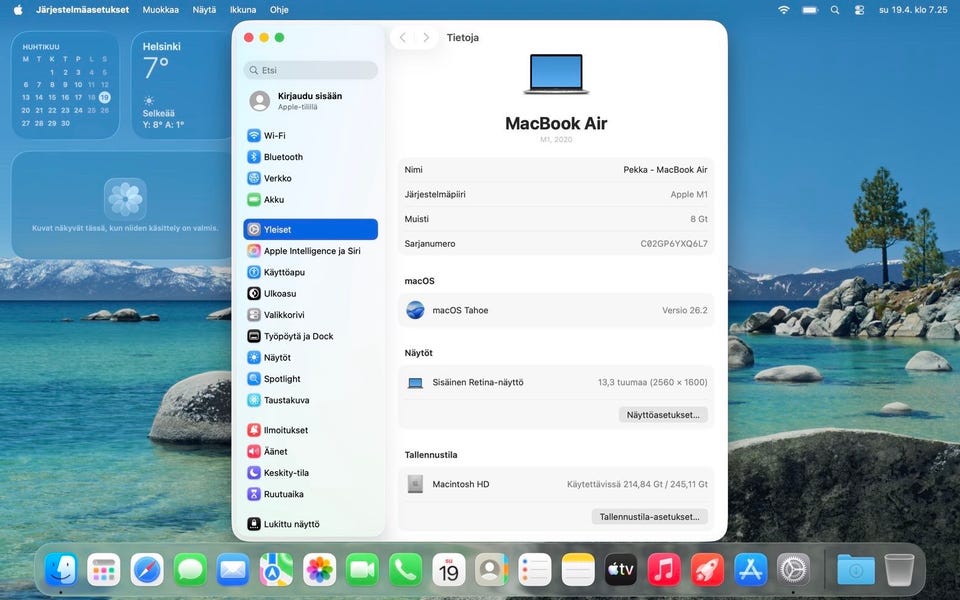The width and height of the screenshot is (960, 600).
Task: Open Käyttöapu accessibility settings
Action: tap(310, 272)
